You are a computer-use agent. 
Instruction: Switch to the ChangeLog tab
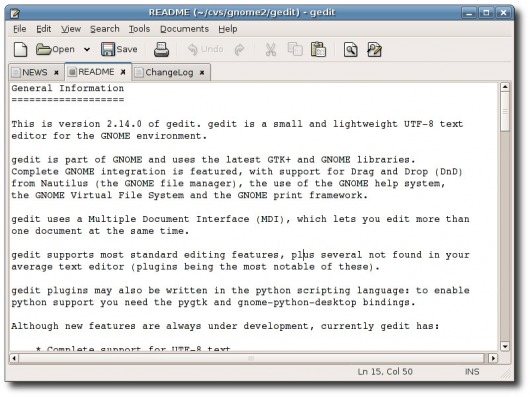[x=169, y=72]
